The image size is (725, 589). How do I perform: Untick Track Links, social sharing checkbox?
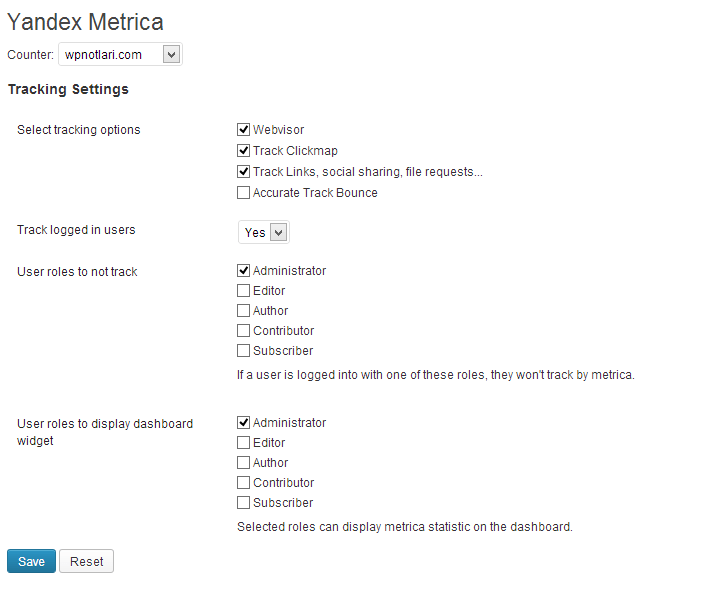243,172
